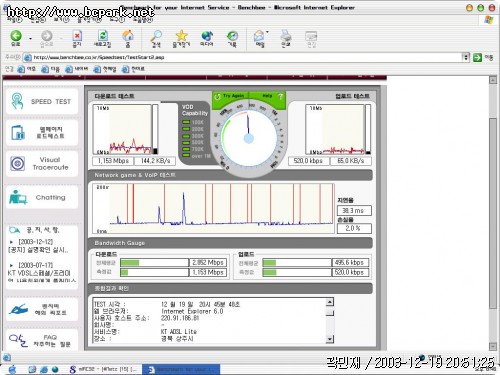Open the overseas report sidebar item above FAQ
Screen dimensions: 500x375
pos(42,309)
